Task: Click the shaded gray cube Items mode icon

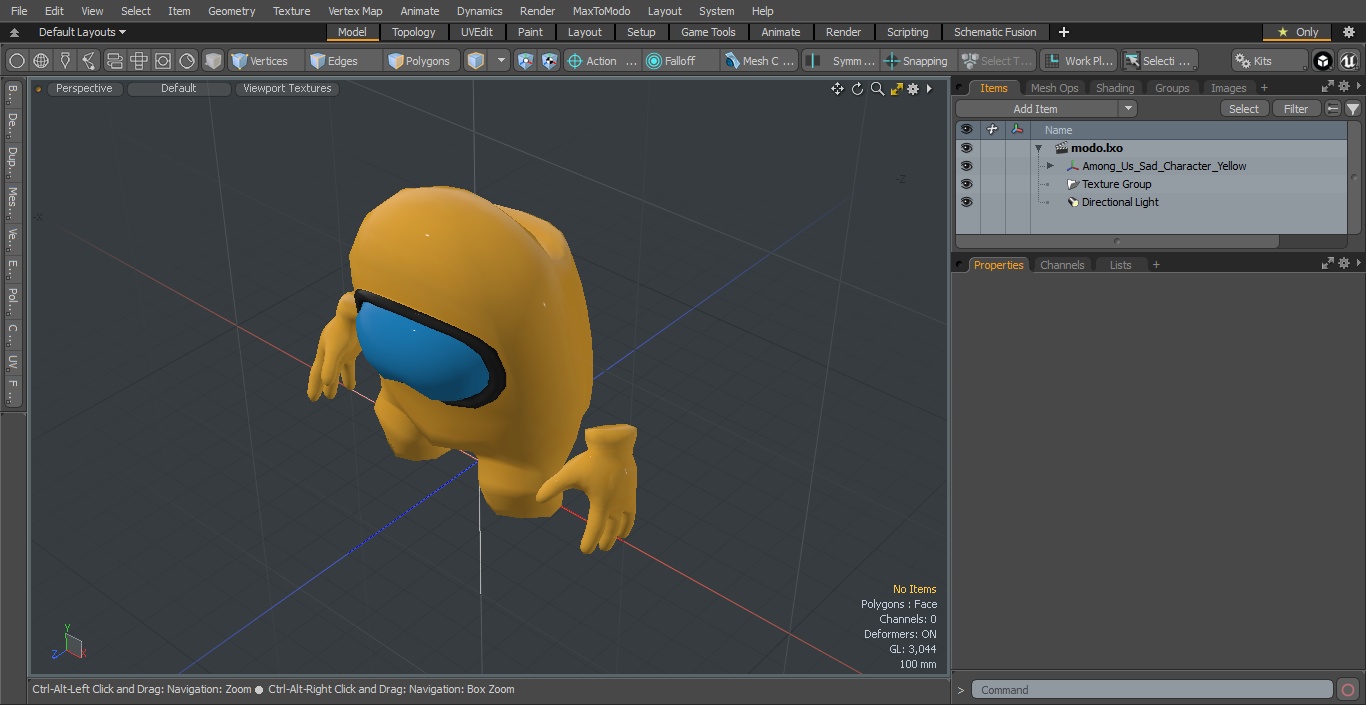Action: [x=213, y=61]
